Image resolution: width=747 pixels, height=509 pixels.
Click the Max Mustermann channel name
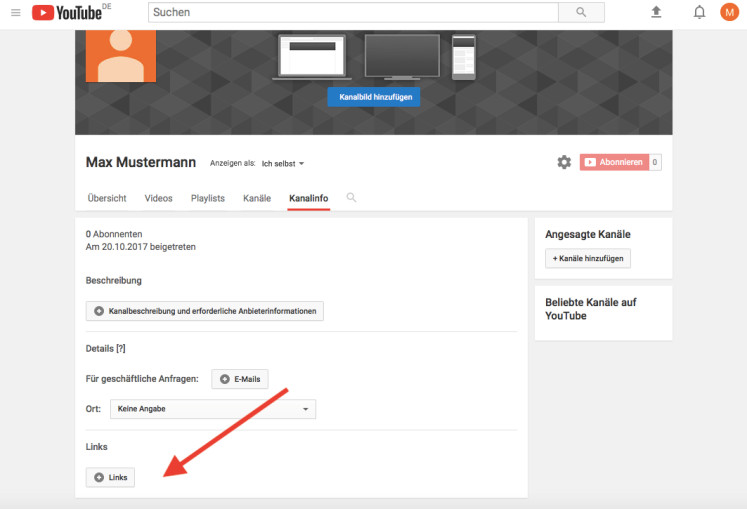(141, 162)
